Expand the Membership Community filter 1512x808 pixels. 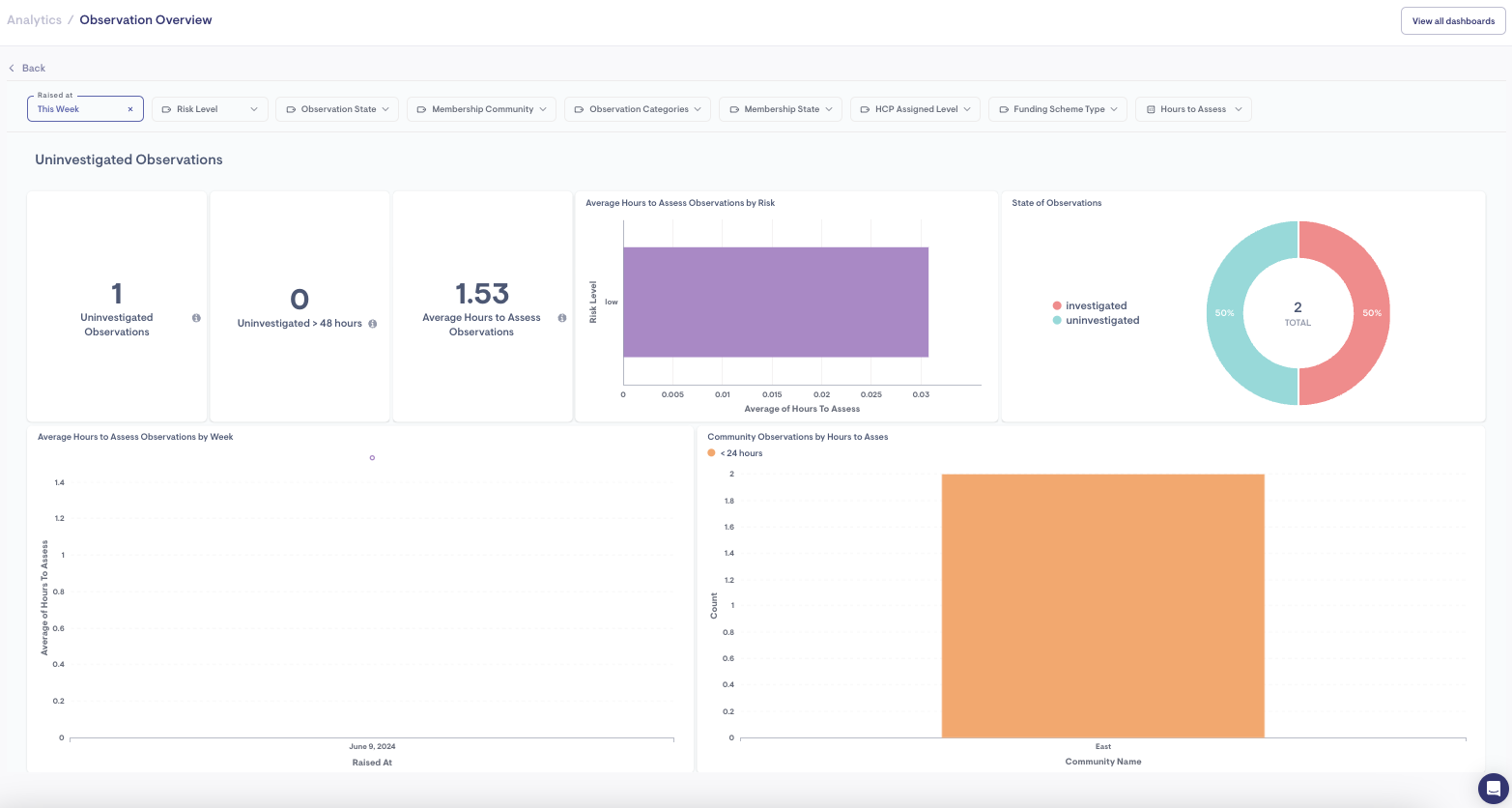[481, 109]
